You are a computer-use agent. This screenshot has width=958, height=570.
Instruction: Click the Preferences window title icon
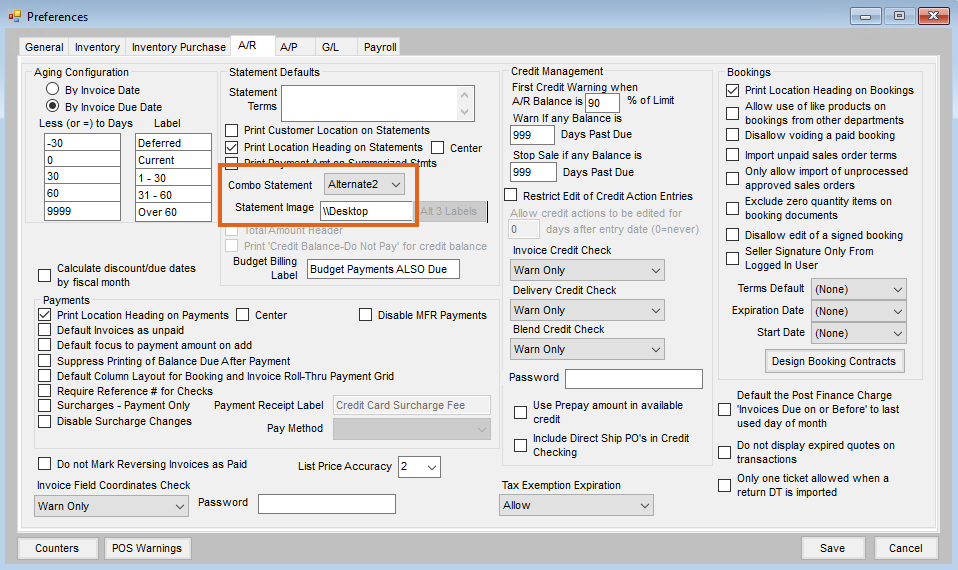15,16
